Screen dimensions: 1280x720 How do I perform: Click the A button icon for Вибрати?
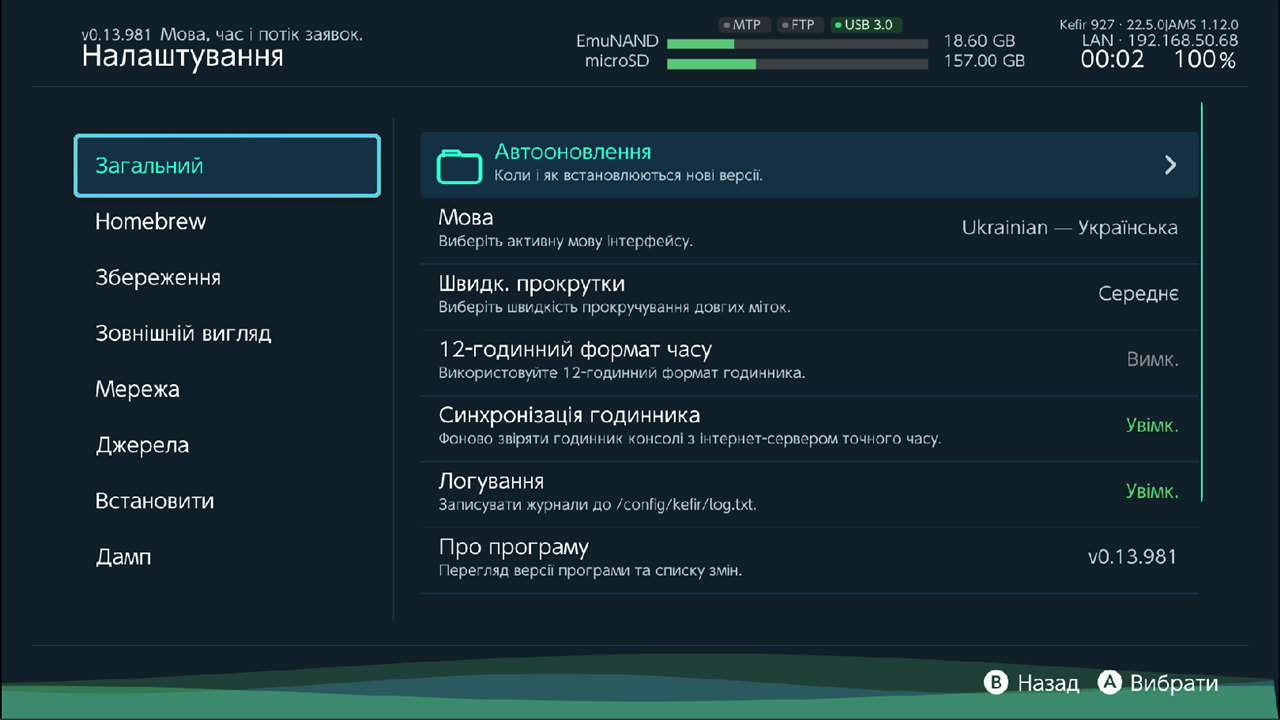click(1109, 683)
